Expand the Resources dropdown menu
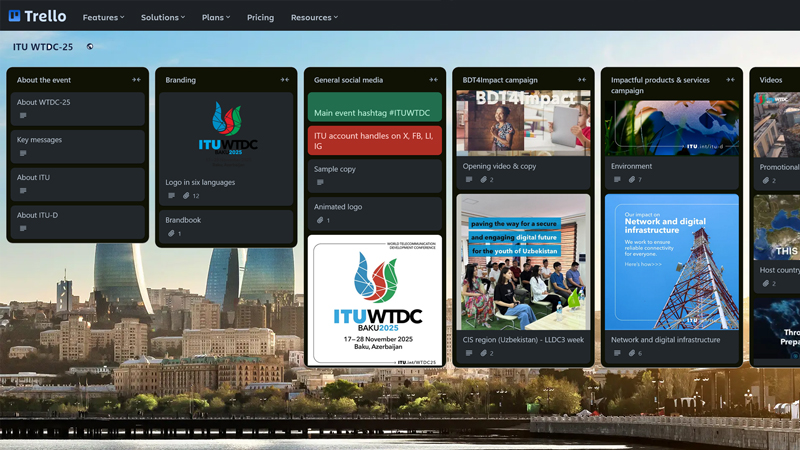 314,17
